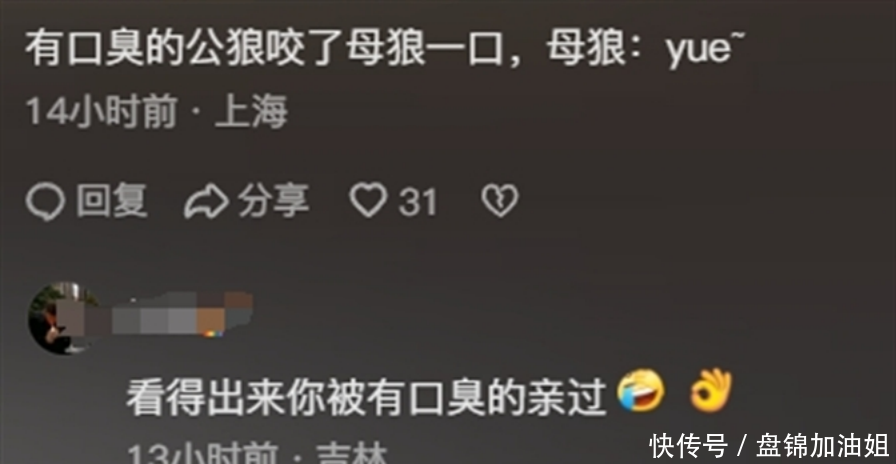Open the blurred username of replier
This screenshot has height=464, width=896.
point(182,313)
